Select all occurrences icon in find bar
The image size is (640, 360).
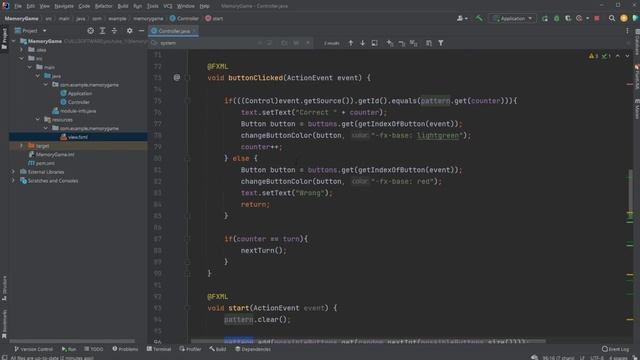click(413, 43)
